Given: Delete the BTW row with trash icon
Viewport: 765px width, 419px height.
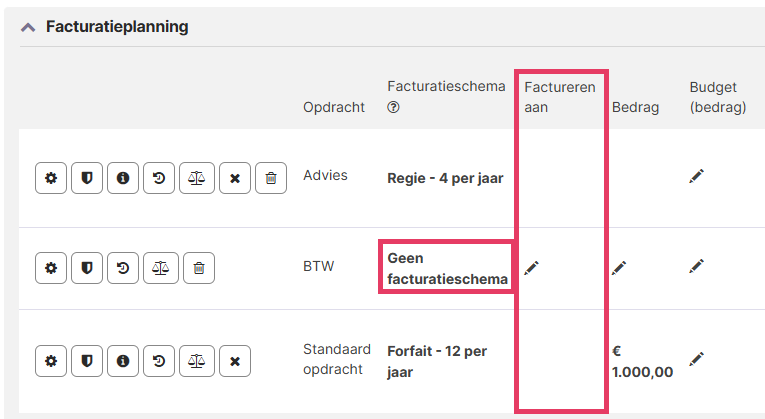Looking at the screenshot, I should (198, 268).
